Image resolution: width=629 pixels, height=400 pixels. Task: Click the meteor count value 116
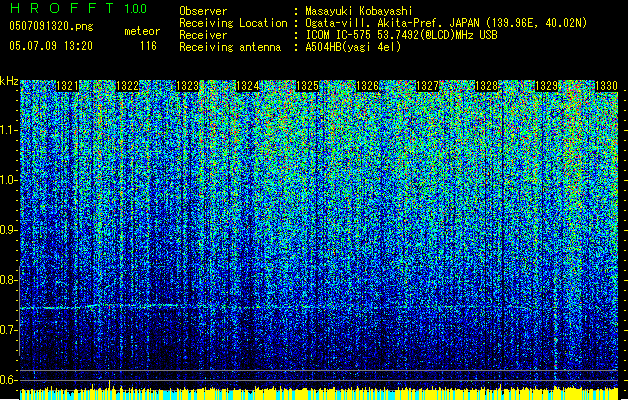tap(148, 46)
